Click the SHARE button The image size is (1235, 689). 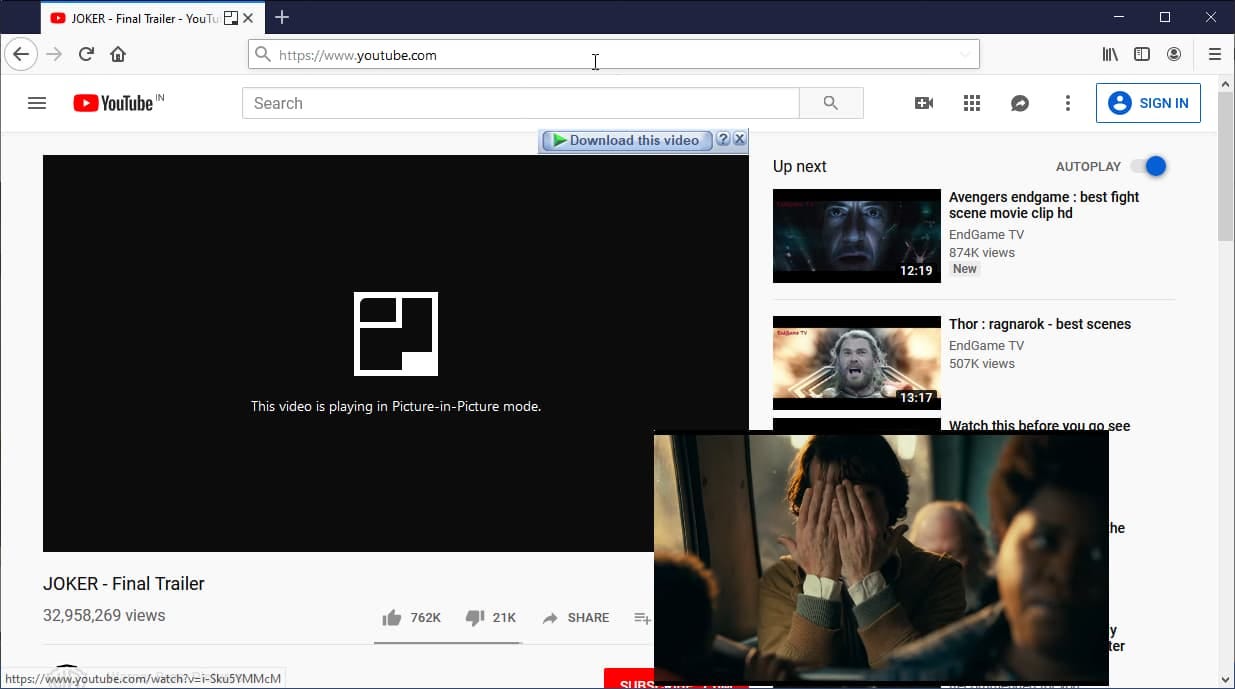point(575,618)
